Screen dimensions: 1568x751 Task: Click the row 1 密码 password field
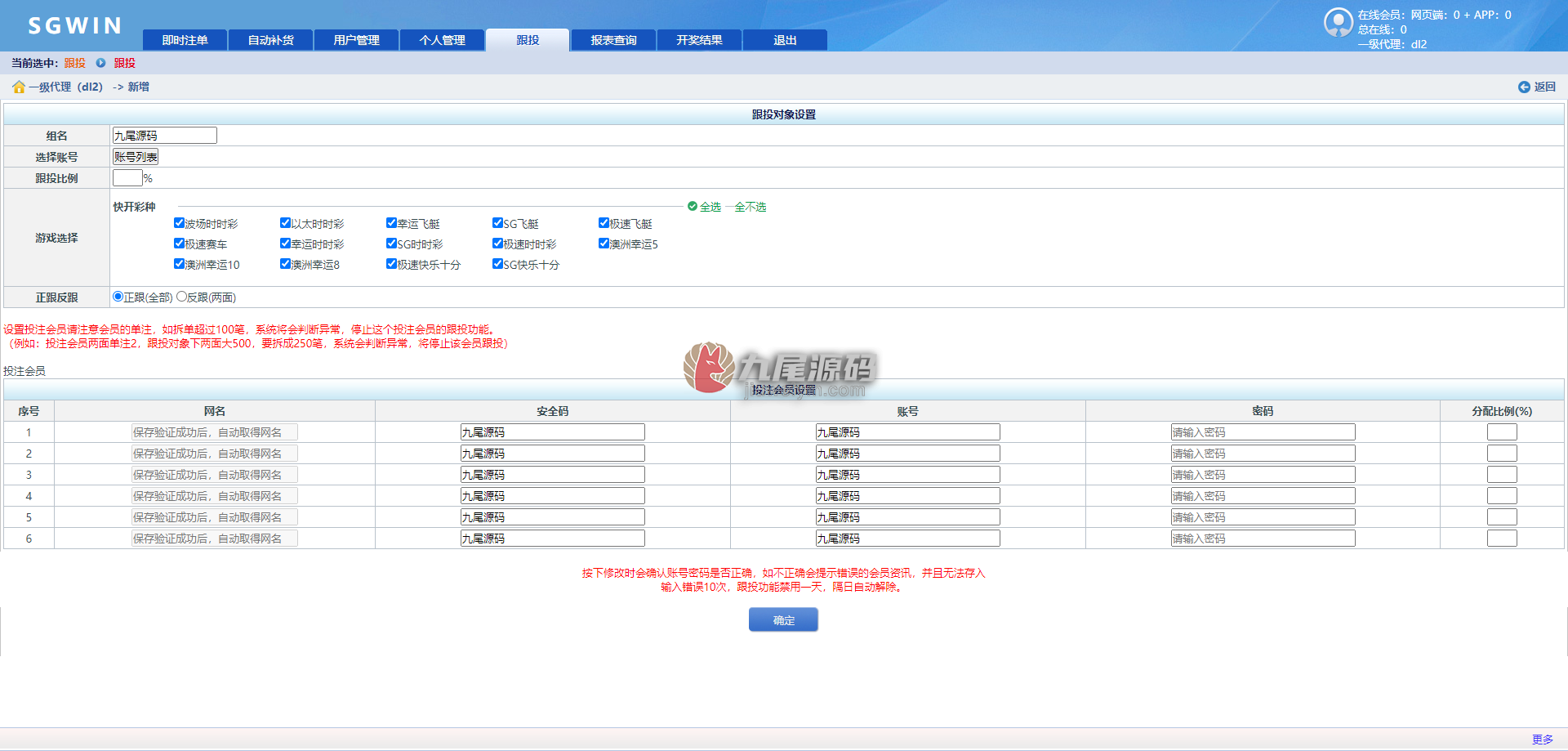1263,432
